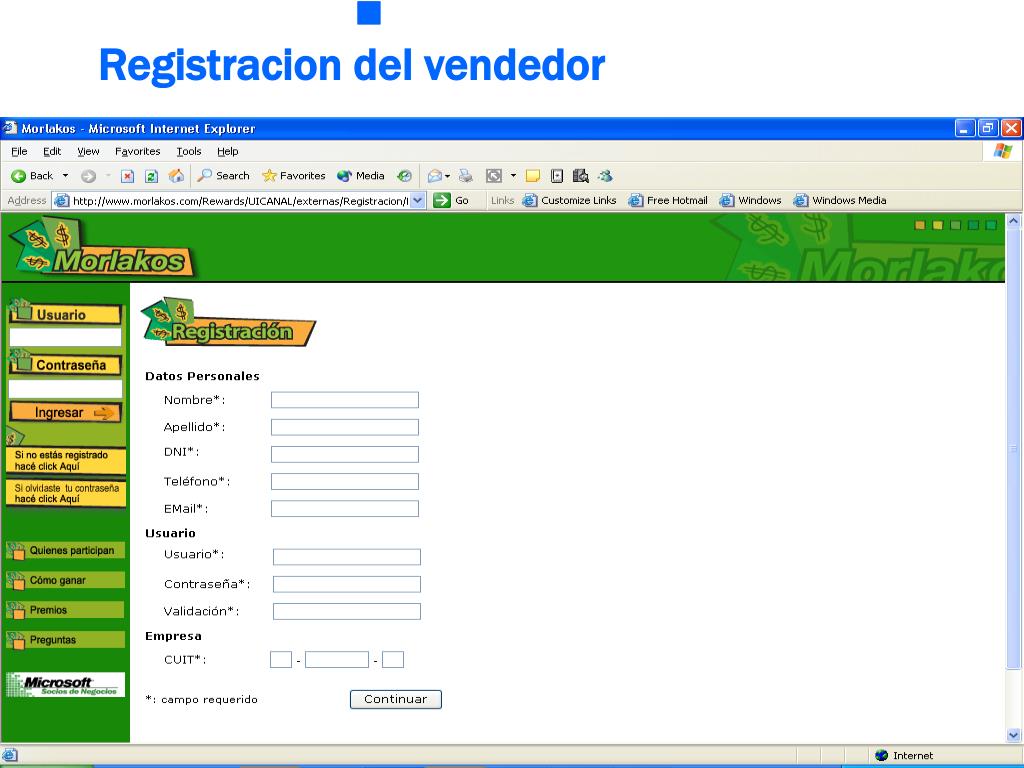Go to the Home page icon
Image resolution: width=1024 pixels, height=768 pixels.
coord(176,176)
